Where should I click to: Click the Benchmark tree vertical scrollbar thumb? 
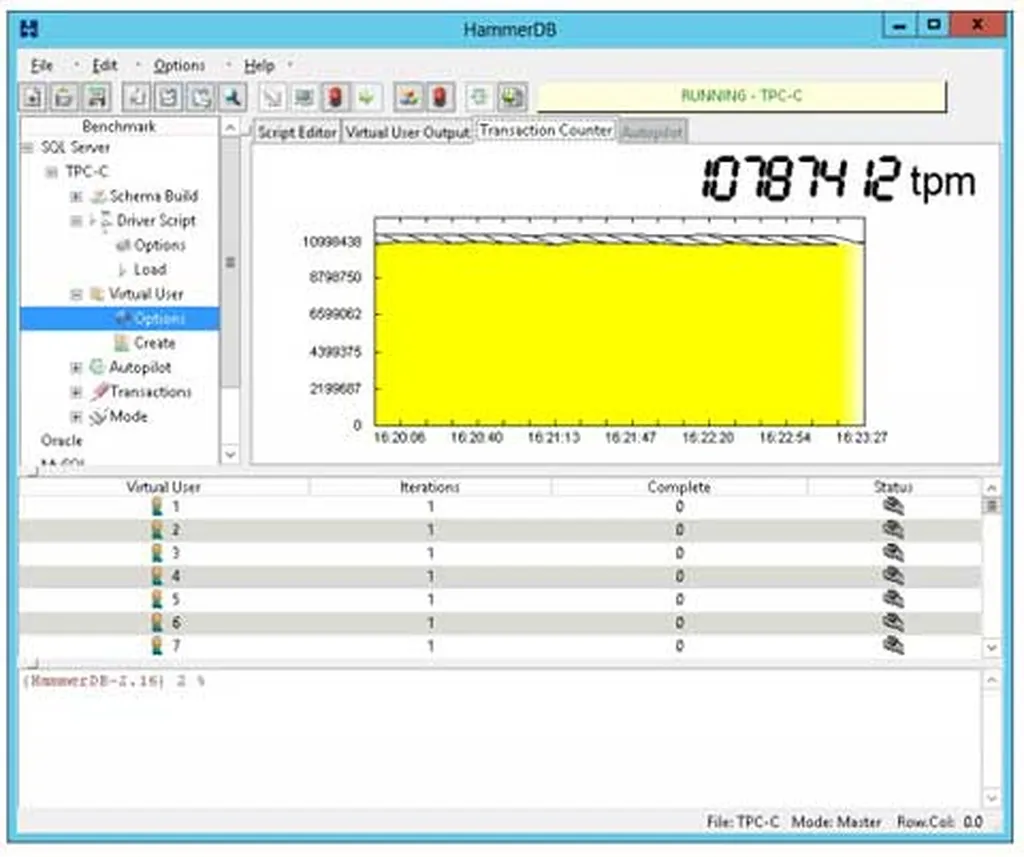click(x=230, y=262)
